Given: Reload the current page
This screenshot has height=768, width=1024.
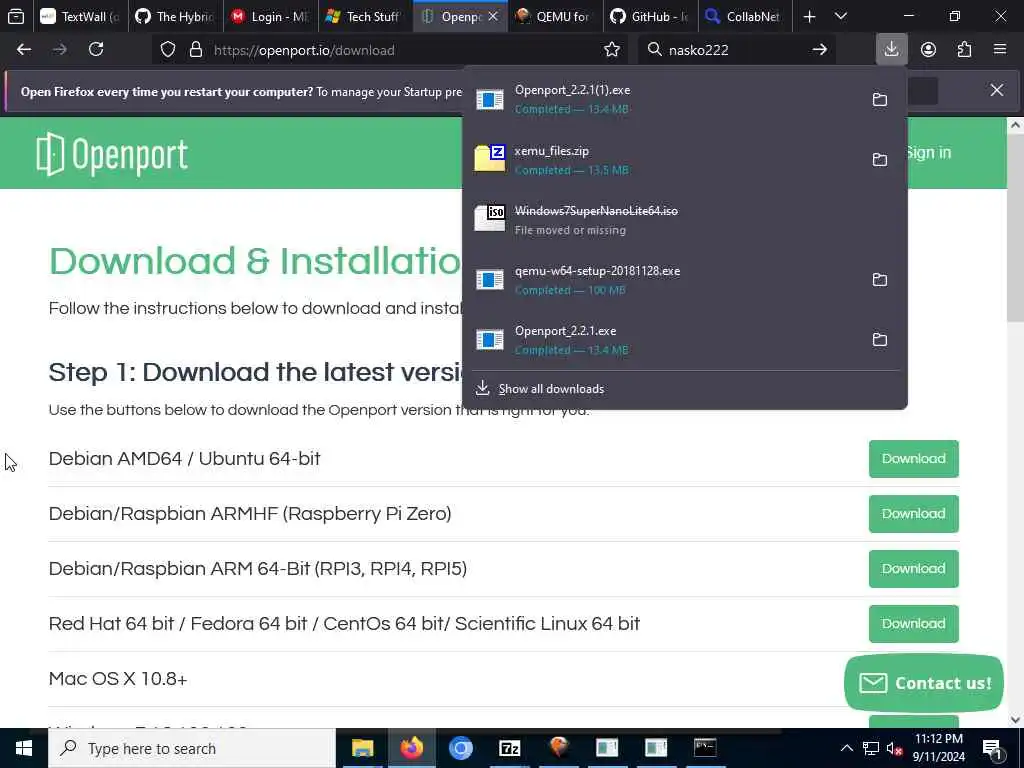Looking at the screenshot, I should click(96, 50).
